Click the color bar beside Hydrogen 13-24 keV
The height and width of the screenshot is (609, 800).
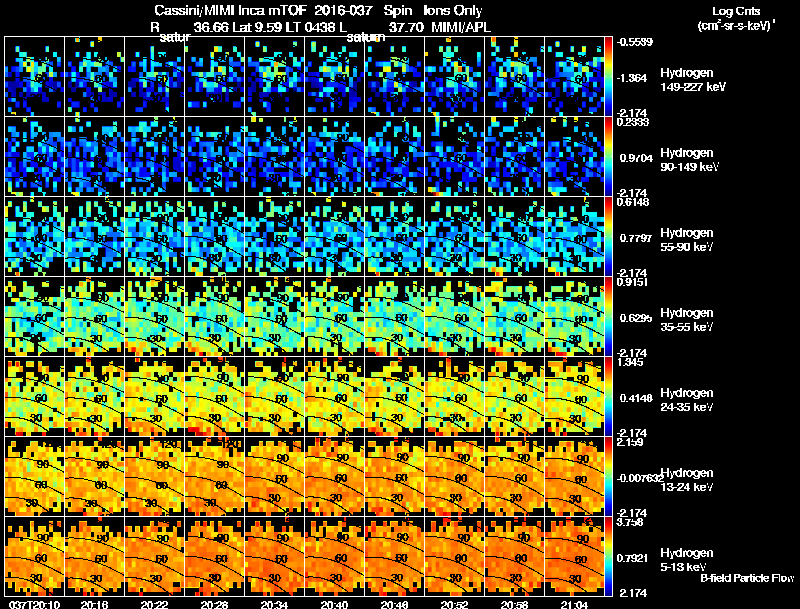pos(608,477)
